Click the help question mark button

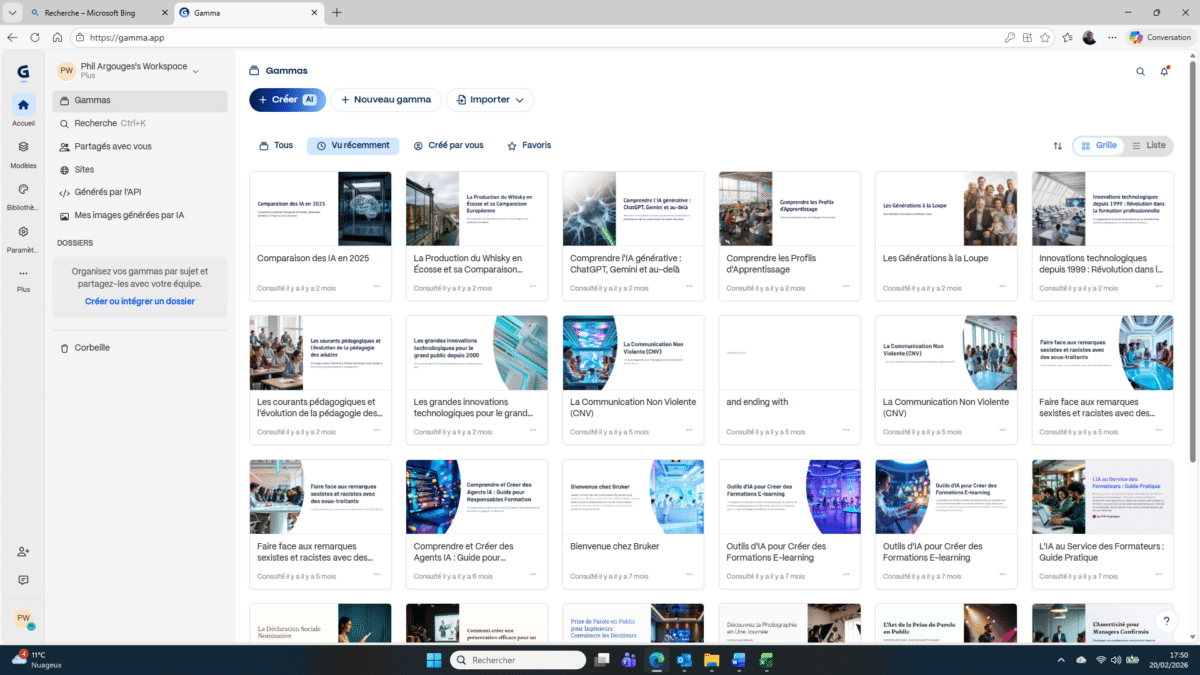1165,621
